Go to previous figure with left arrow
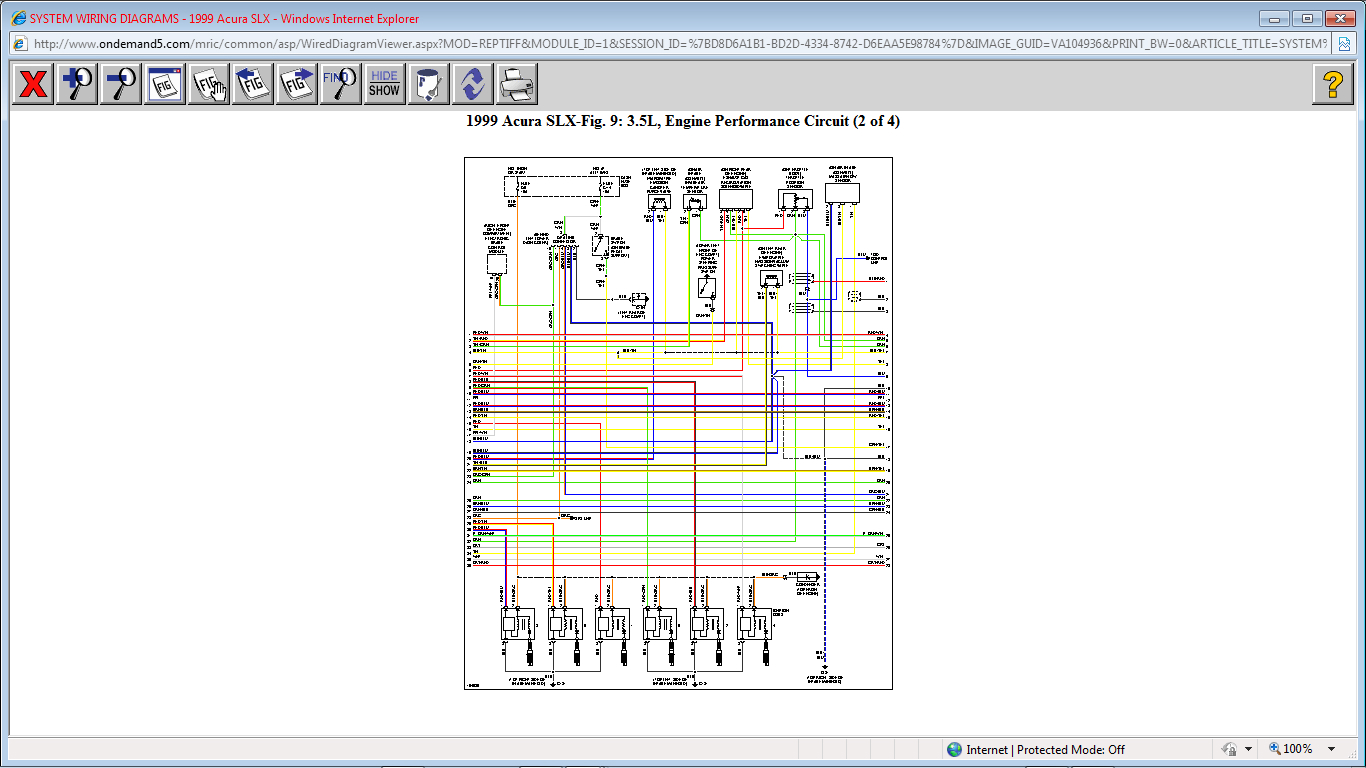This screenshot has width=1366, height=768. click(253, 84)
